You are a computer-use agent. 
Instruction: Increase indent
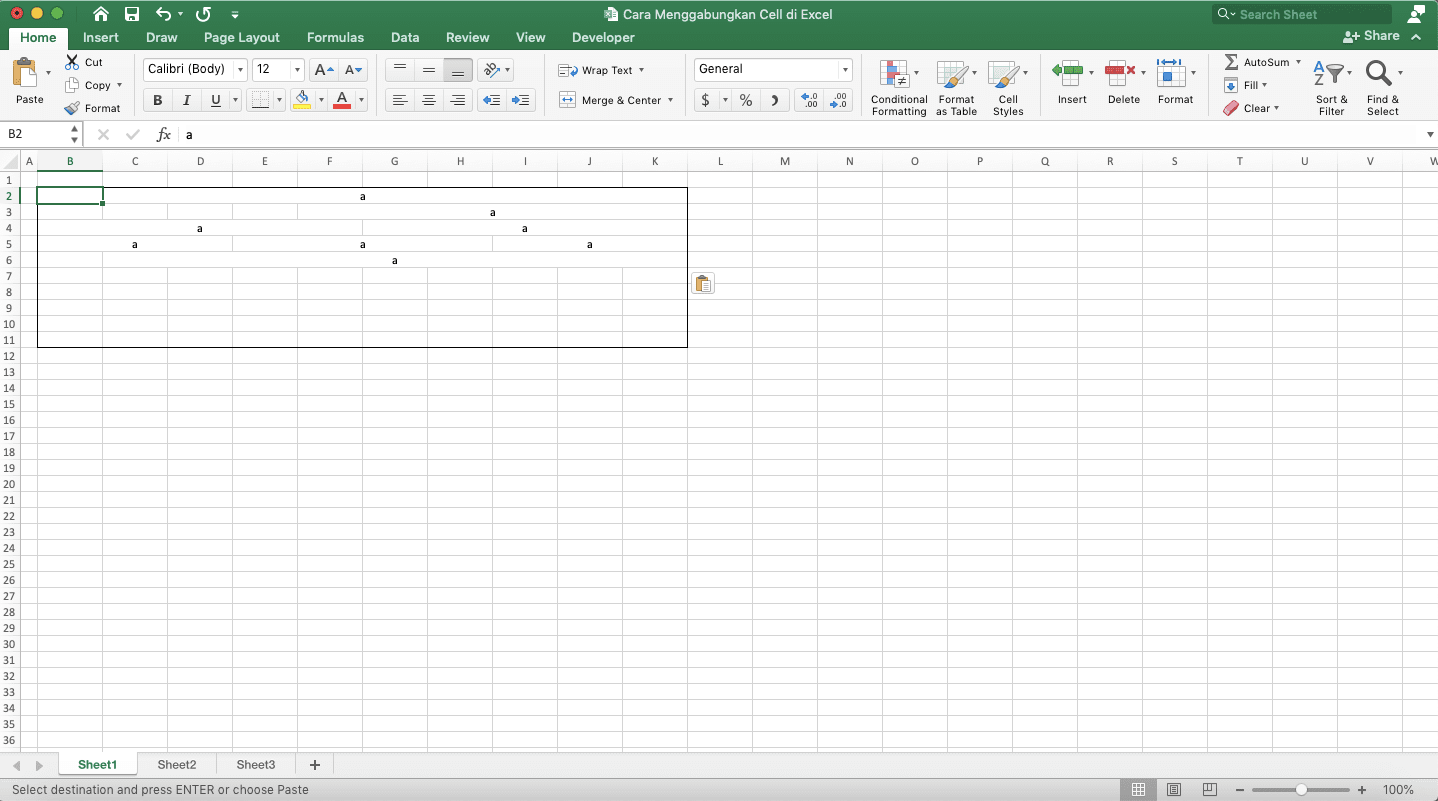521,100
